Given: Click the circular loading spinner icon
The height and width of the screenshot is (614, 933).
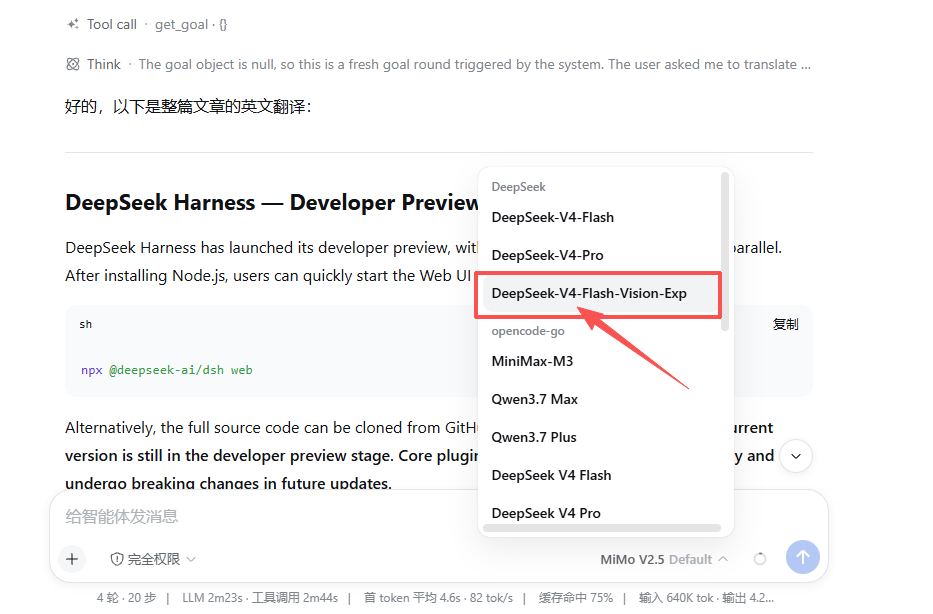Looking at the screenshot, I should pyautogui.click(x=760, y=559).
